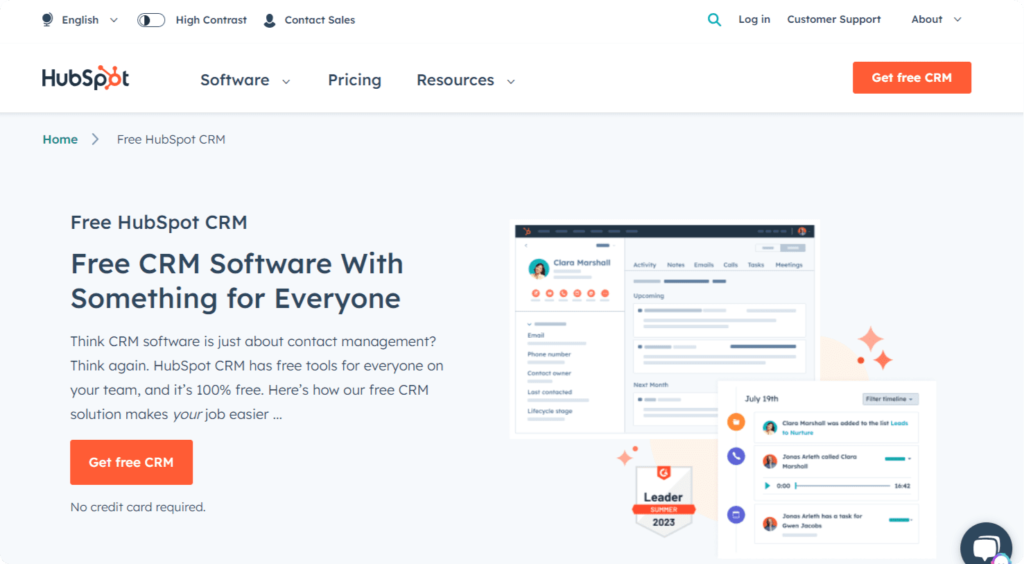Click the Phone number field label
Screen dimensions: 1024x564
[x=549, y=354]
